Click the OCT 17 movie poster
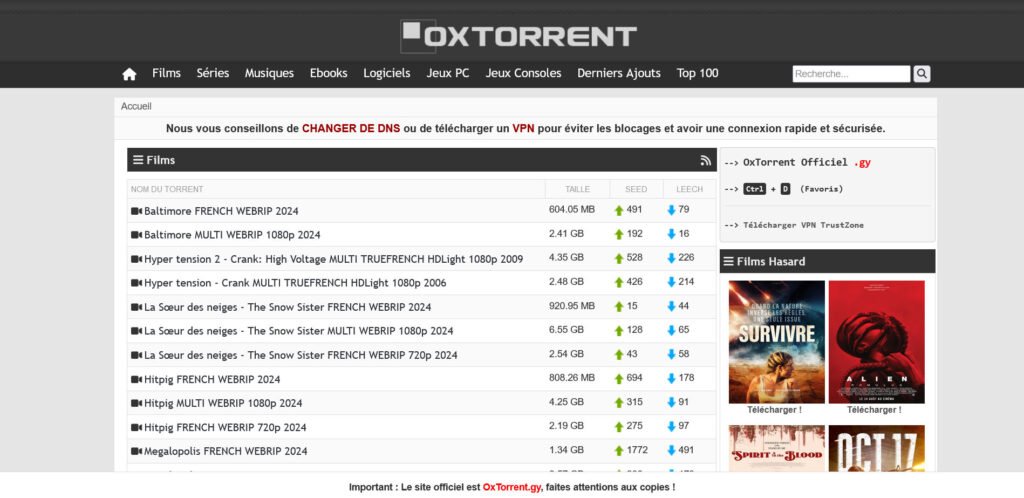This screenshot has height=498, width=1024. [x=876, y=449]
